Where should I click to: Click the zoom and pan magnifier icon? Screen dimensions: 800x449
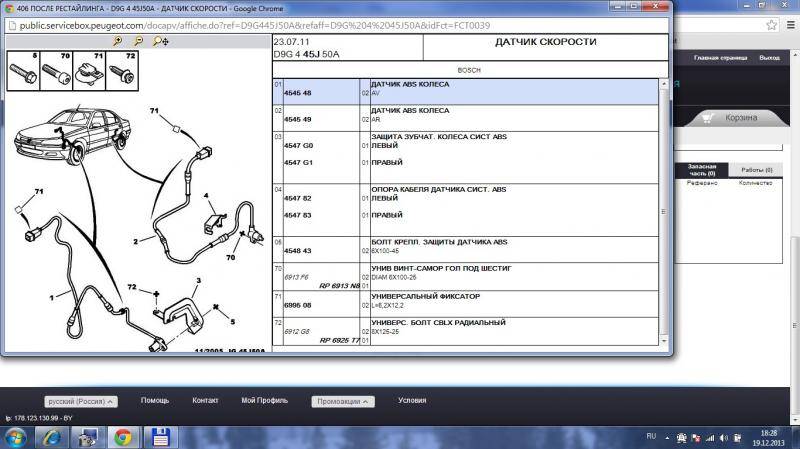coord(160,41)
